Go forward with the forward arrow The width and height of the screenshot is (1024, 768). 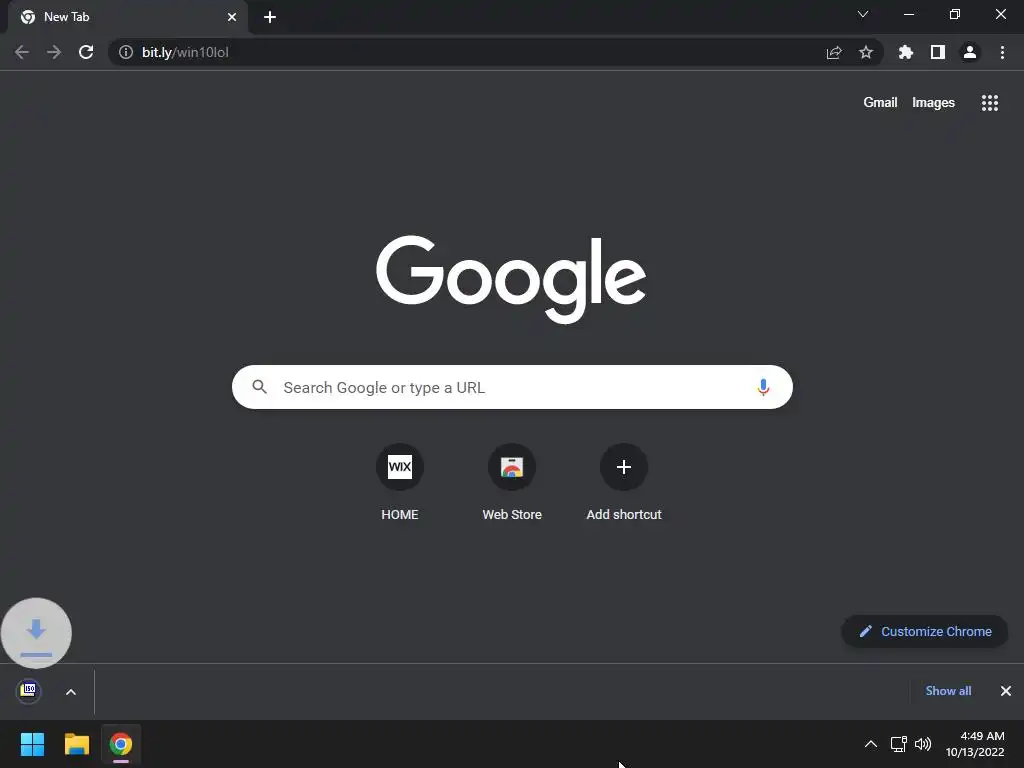coord(54,52)
